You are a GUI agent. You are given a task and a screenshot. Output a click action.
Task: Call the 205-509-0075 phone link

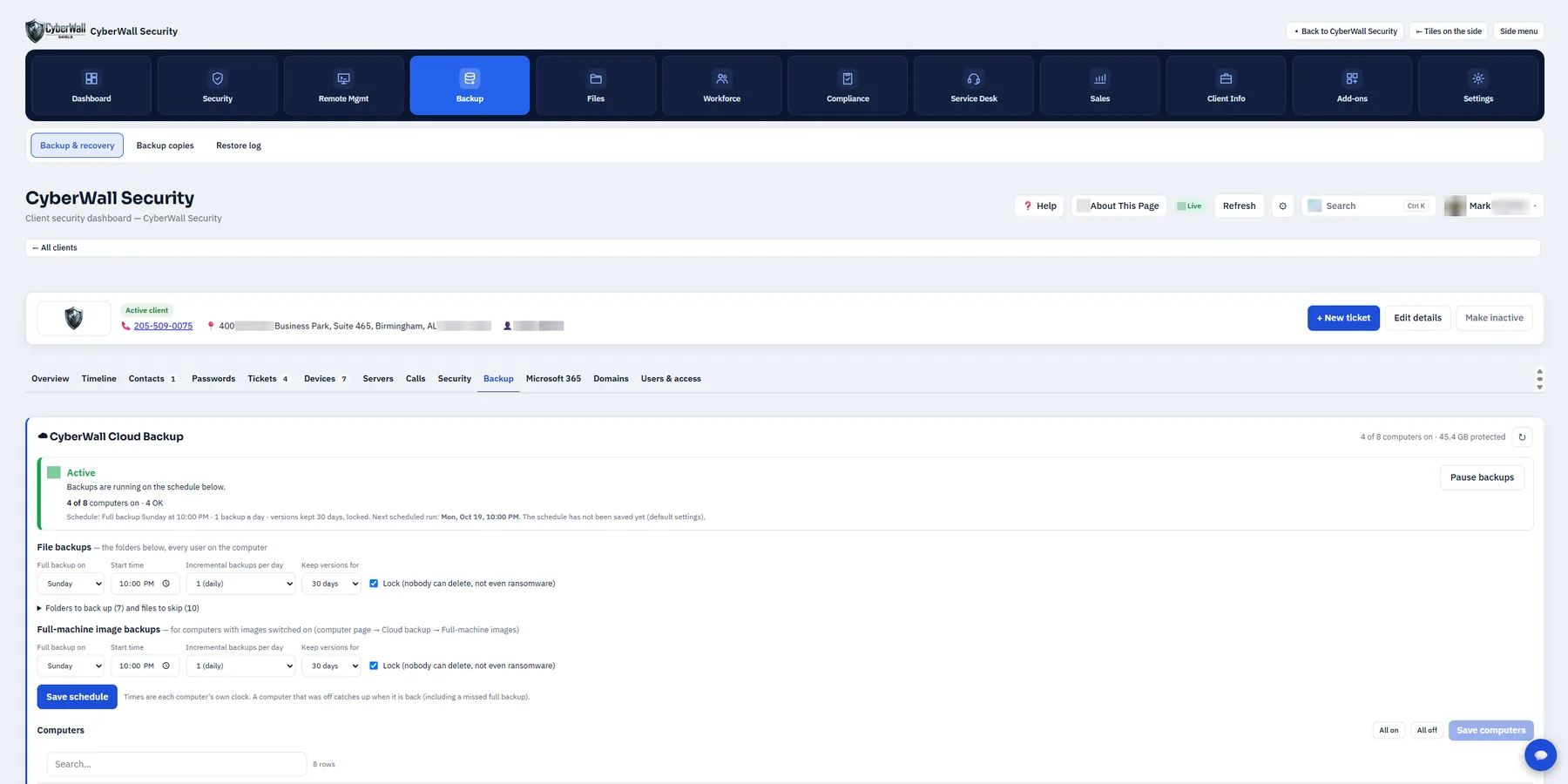click(x=163, y=326)
